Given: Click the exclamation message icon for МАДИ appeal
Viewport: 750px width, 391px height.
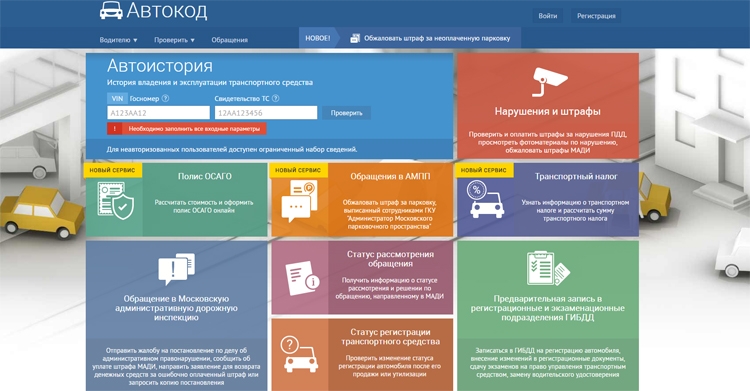Looking at the screenshot, I should click(x=176, y=269).
